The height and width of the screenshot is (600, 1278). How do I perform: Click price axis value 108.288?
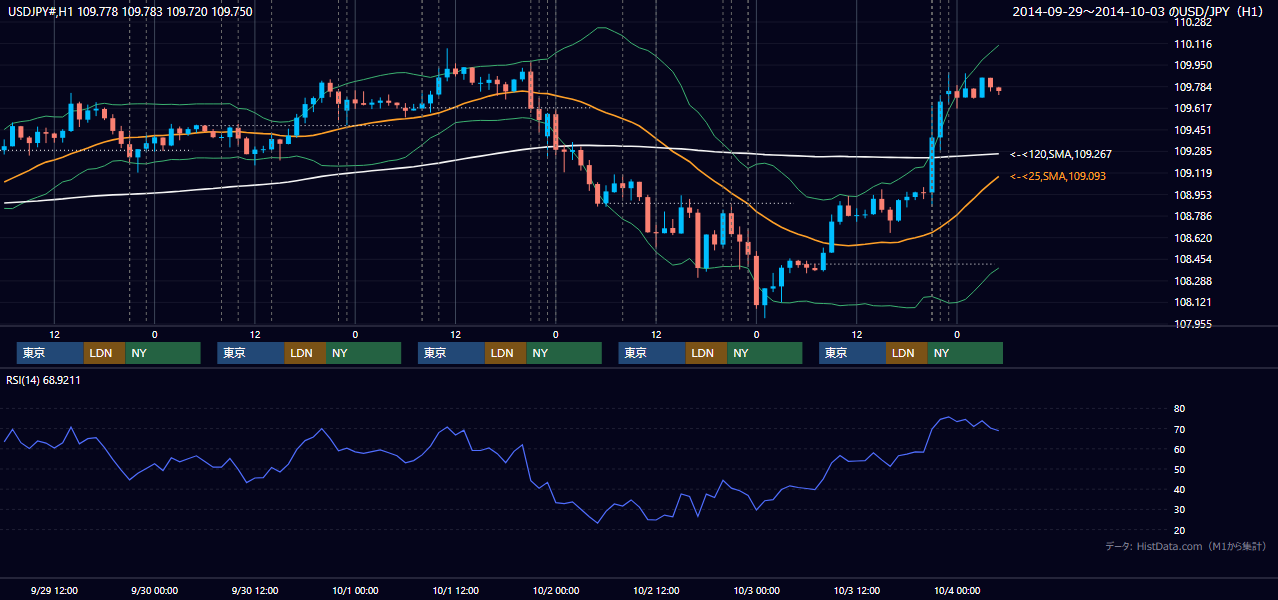[1195, 281]
